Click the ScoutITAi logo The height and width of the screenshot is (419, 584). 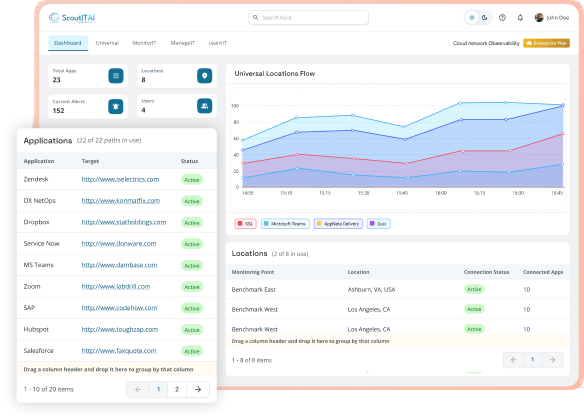[72, 18]
